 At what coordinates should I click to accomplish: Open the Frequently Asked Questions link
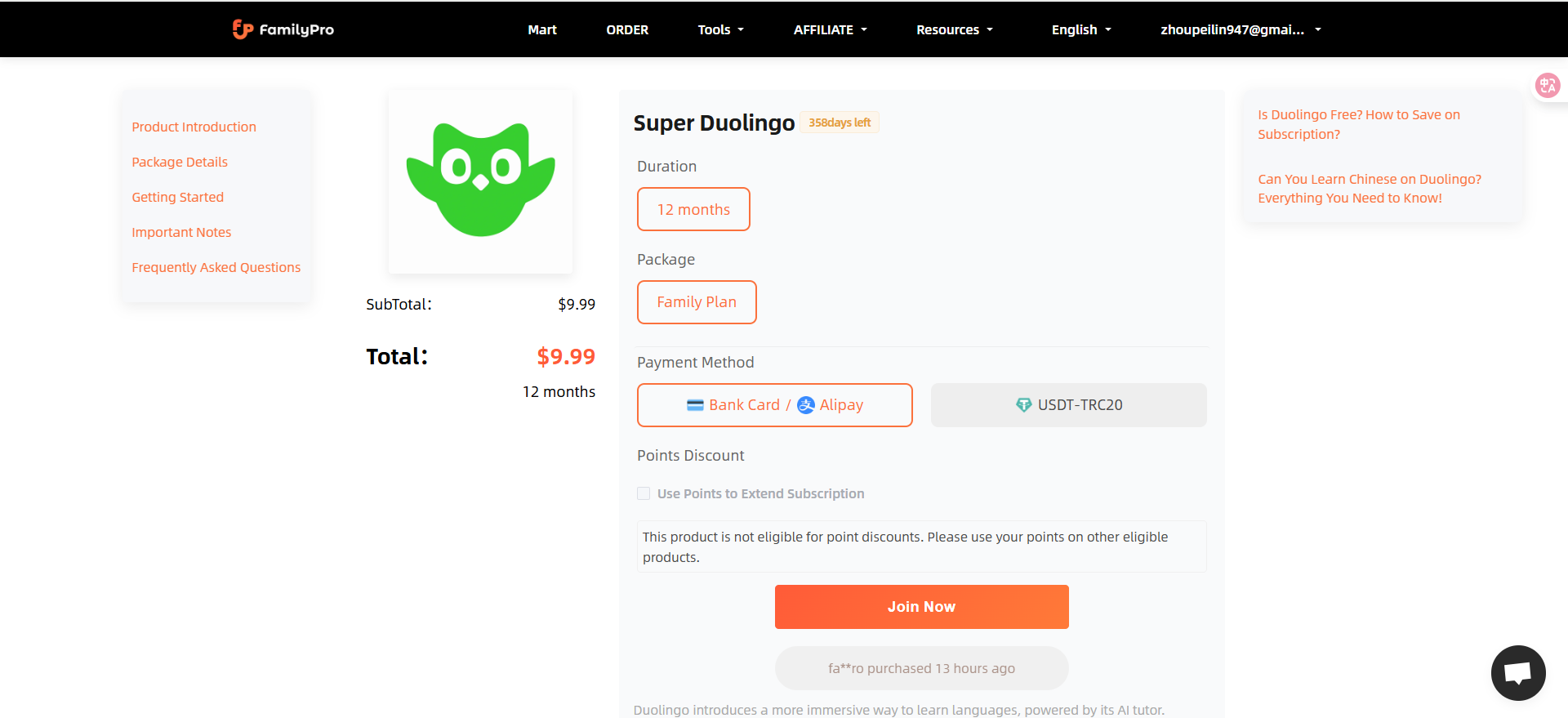(216, 267)
